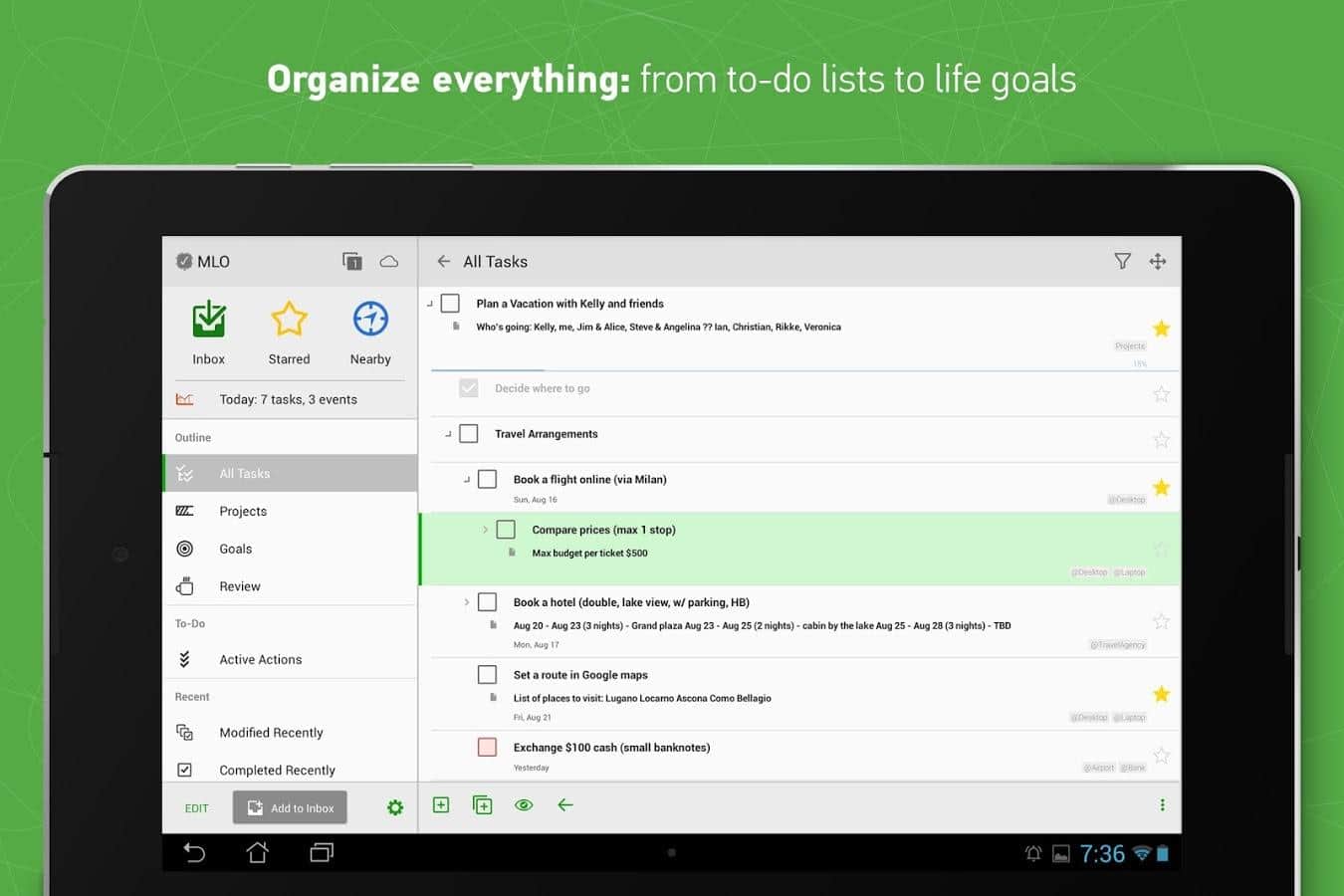Screen dimensions: 1344x896
Task: Check off 'Set a route in Google maps'
Action: pyautogui.click(x=487, y=675)
